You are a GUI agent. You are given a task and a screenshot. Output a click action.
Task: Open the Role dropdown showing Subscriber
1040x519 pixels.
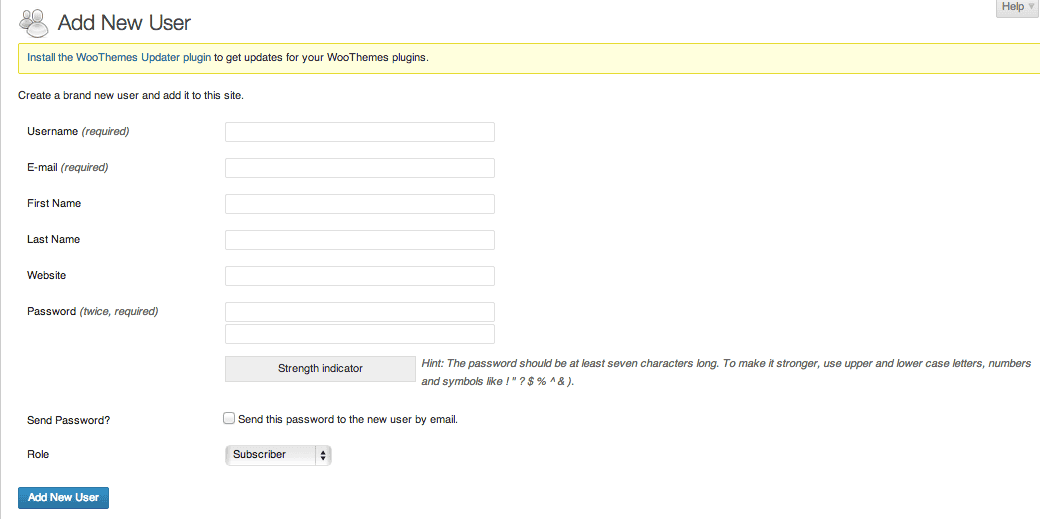pyautogui.click(x=278, y=455)
